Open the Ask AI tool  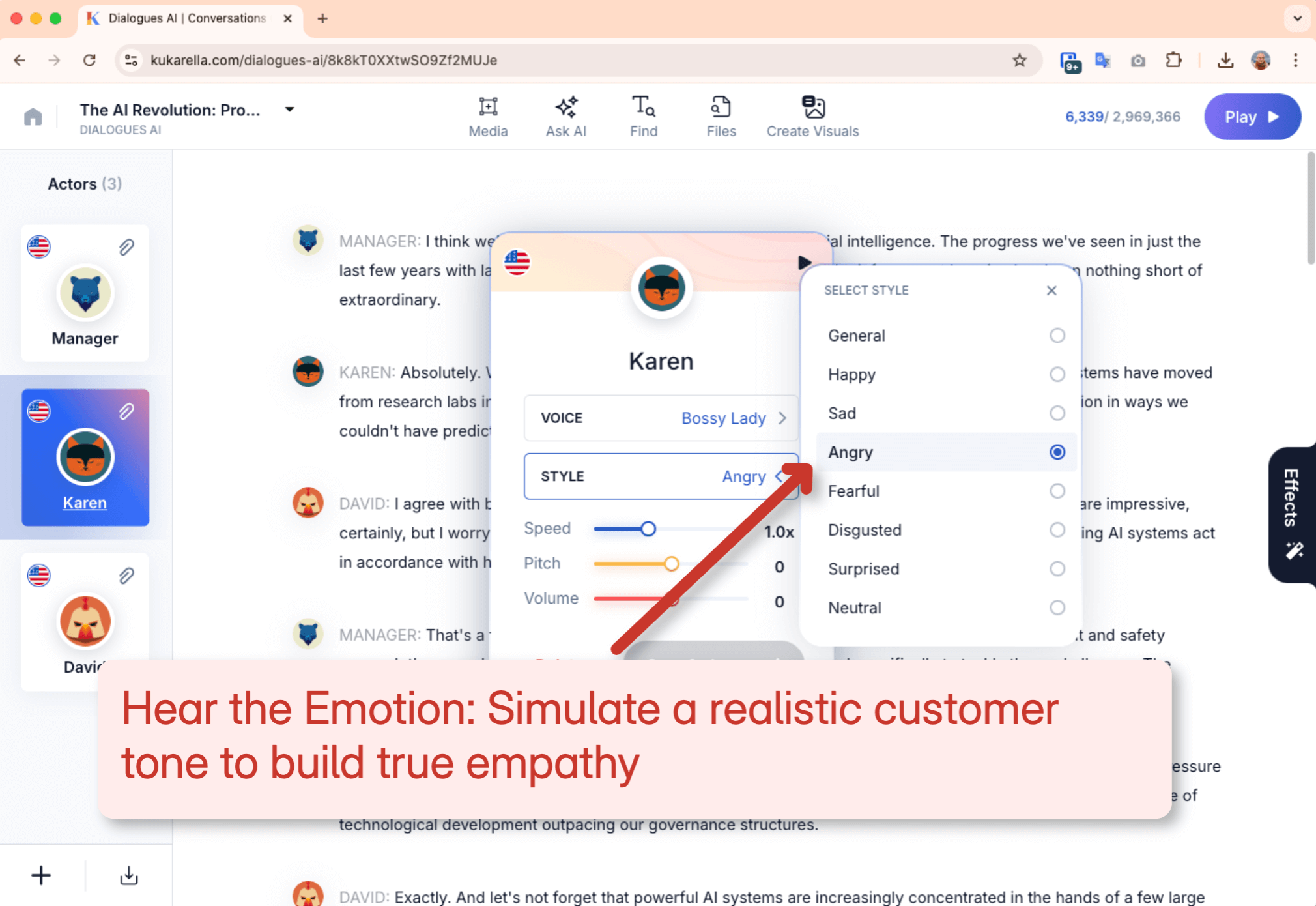[x=565, y=117]
